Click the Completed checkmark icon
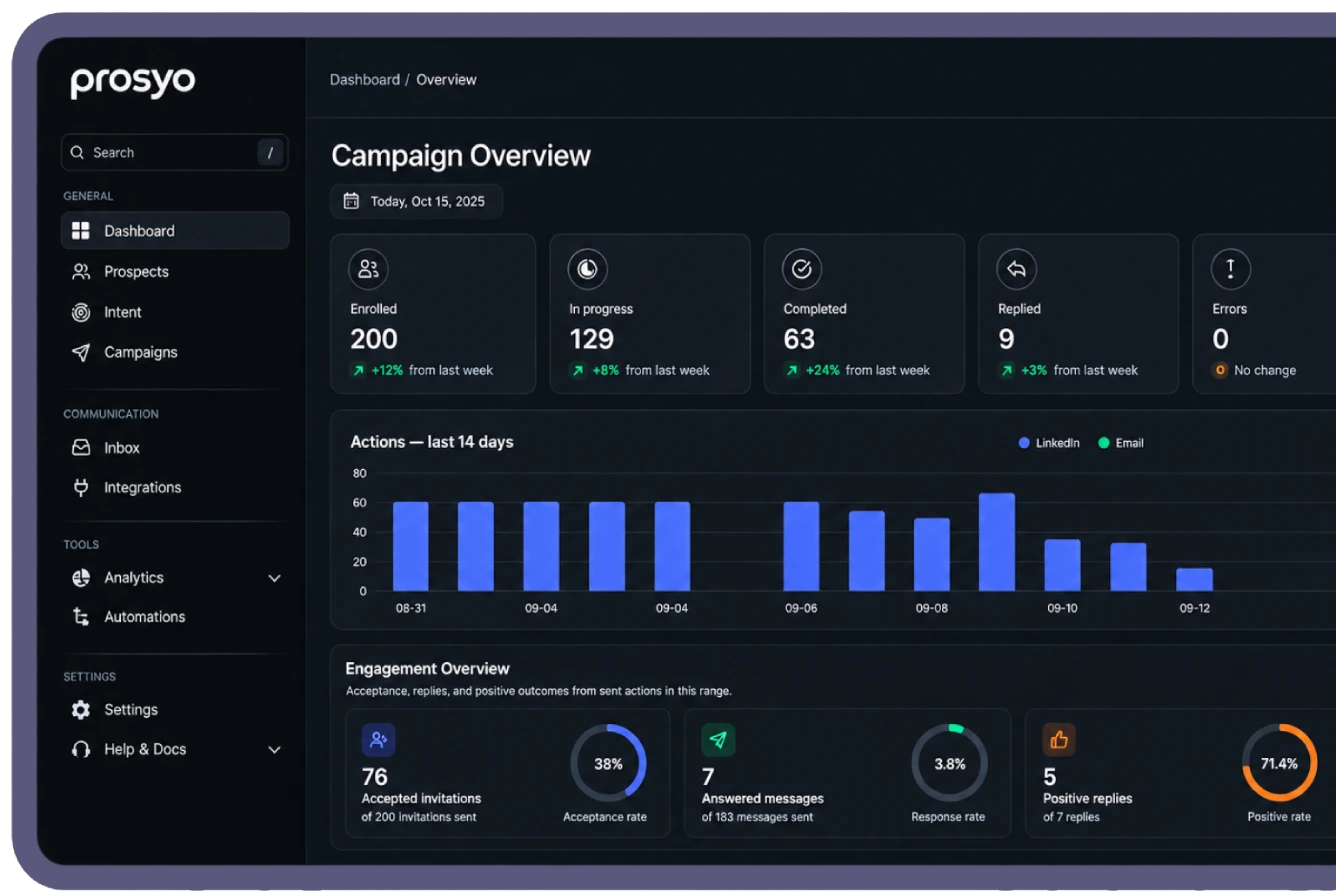 click(x=801, y=269)
